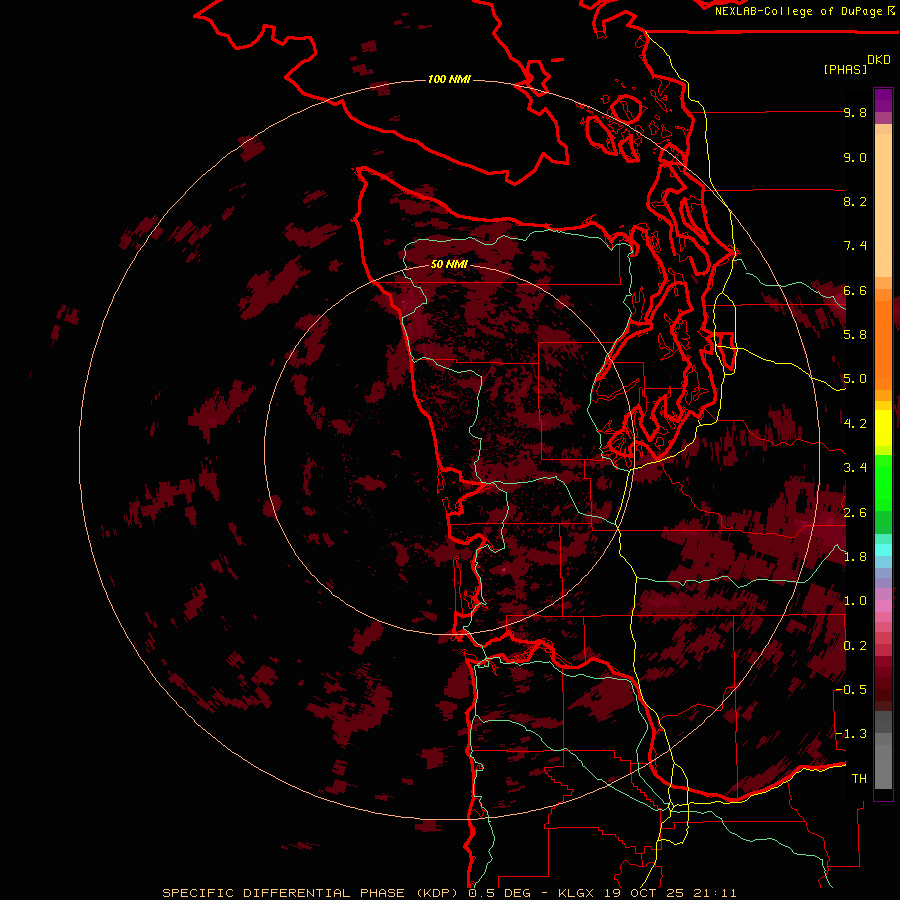Image resolution: width=900 pixels, height=900 pixels.
Task: Click the [PHAS] units label
Action: point(845,69)
